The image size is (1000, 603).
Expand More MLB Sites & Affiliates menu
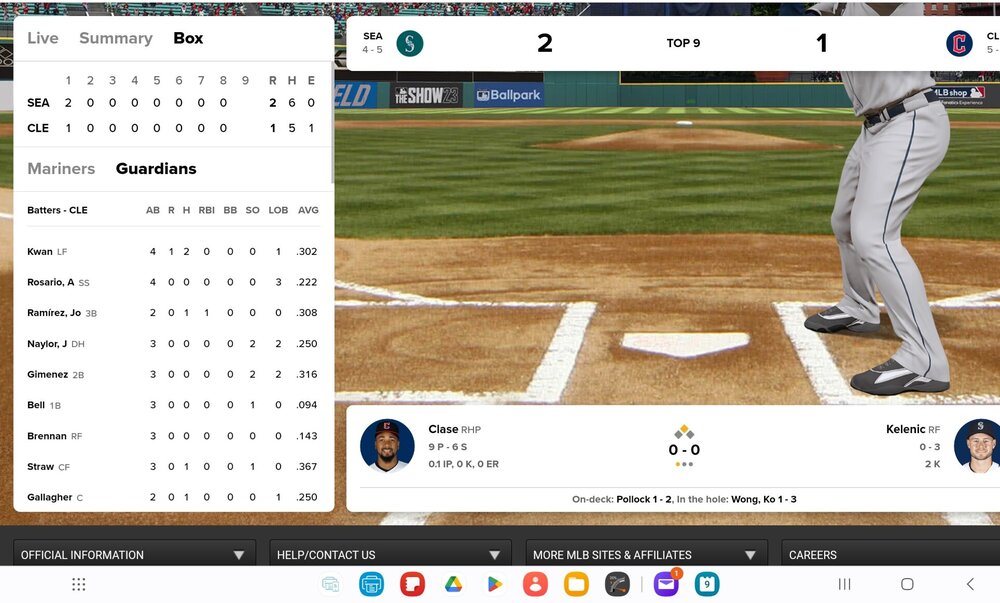tap(647, 554)
